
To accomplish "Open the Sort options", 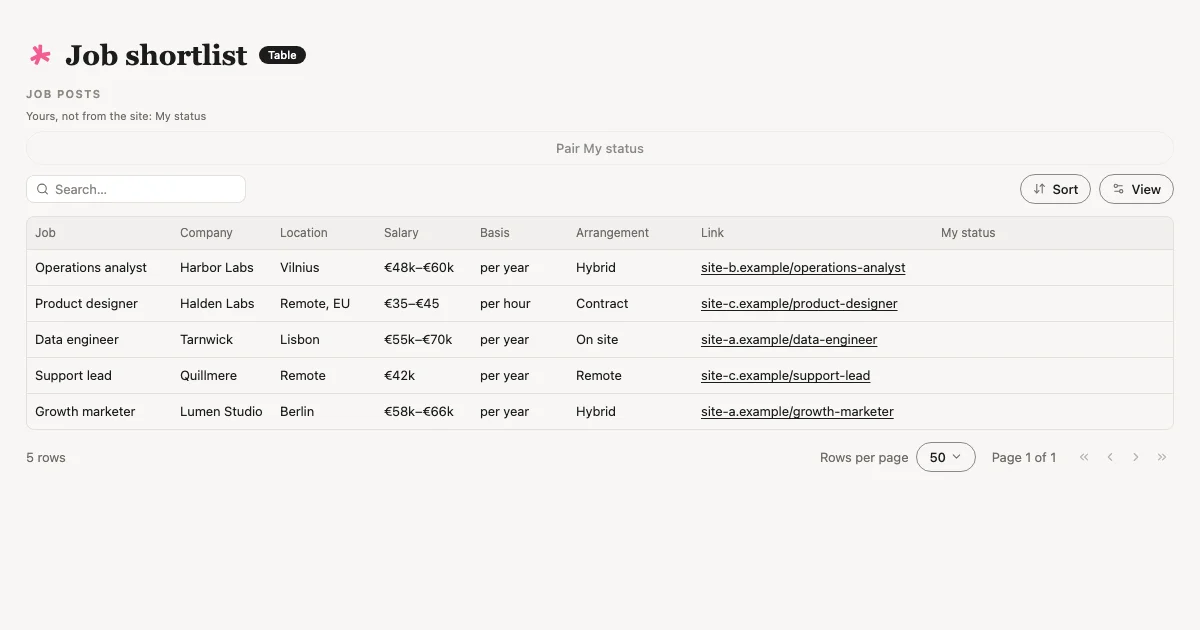I will tap(1055, 189).
